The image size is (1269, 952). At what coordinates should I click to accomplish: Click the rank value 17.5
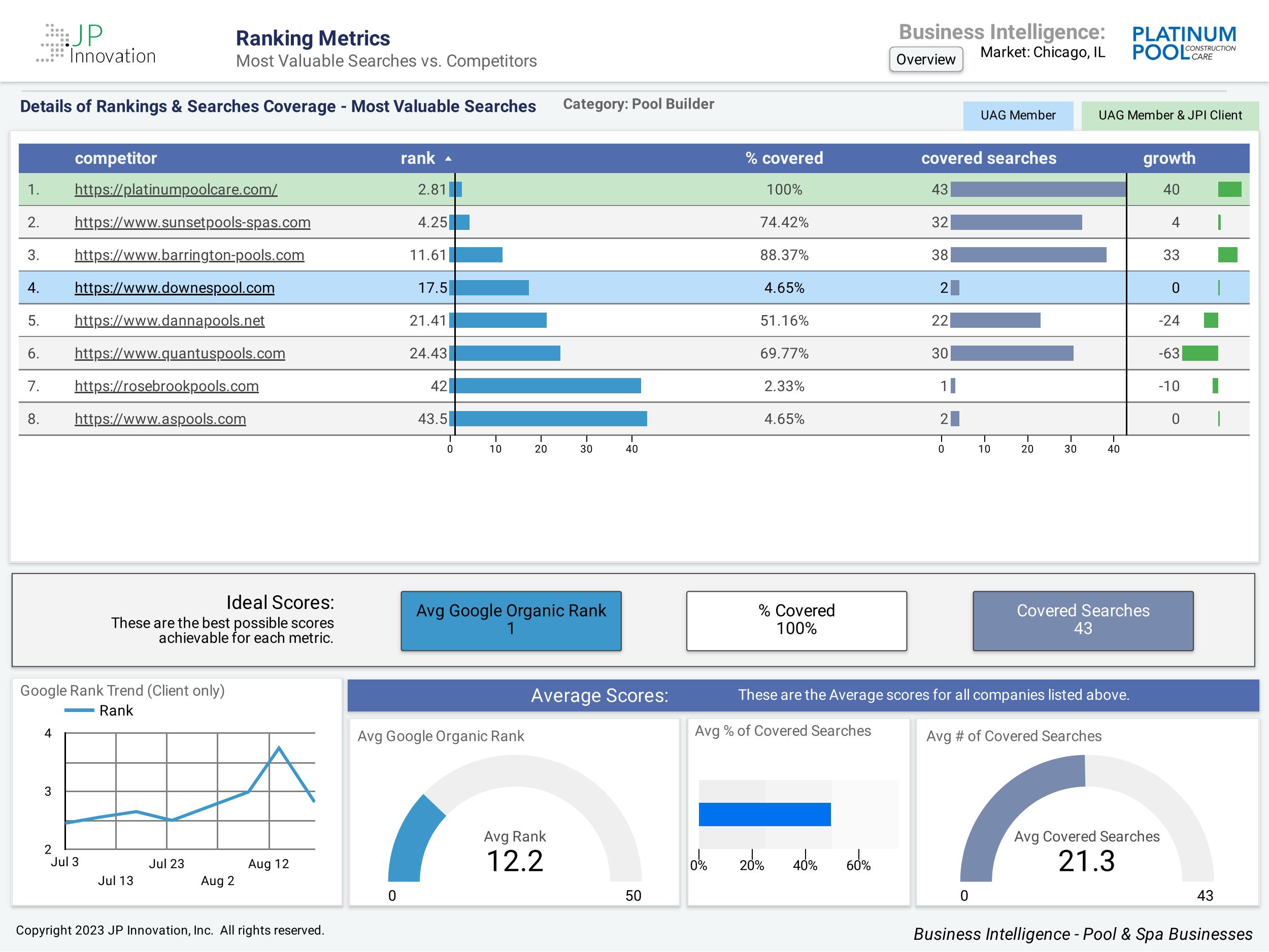(432, 287)
